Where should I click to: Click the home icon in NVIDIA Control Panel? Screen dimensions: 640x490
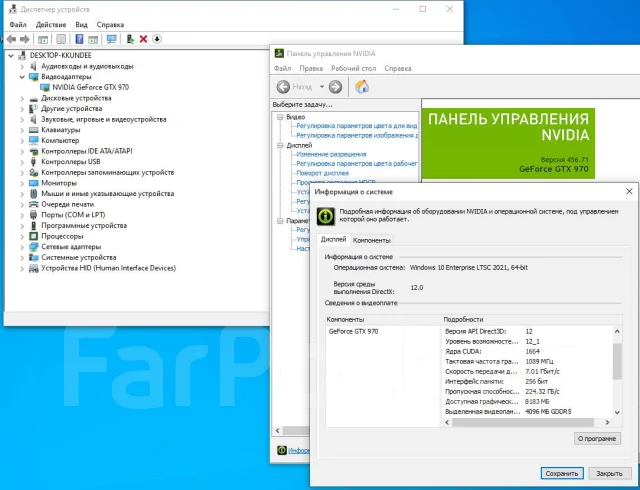(x=362, y=87)
